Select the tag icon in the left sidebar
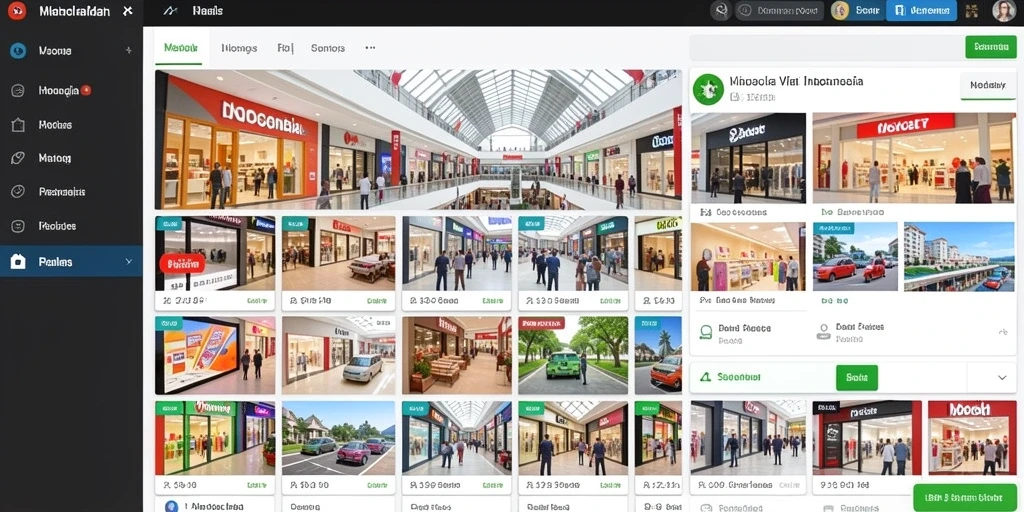Image resolution: width=1024 pixels, height=512 pixels. [x=18, y=158]
